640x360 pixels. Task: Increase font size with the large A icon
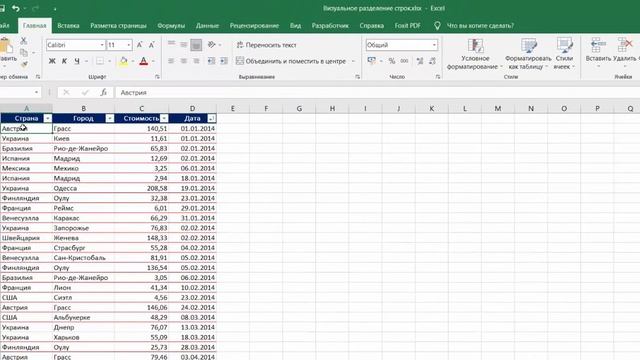click(140, 45)
